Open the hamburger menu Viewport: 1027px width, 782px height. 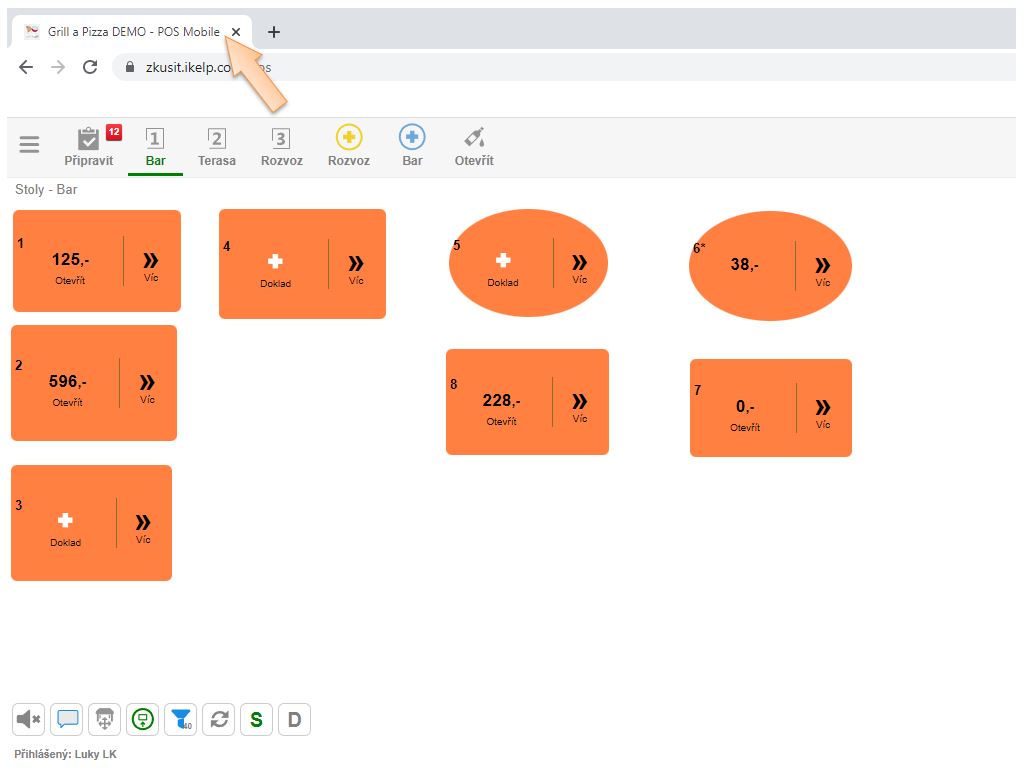coord(30,145)
